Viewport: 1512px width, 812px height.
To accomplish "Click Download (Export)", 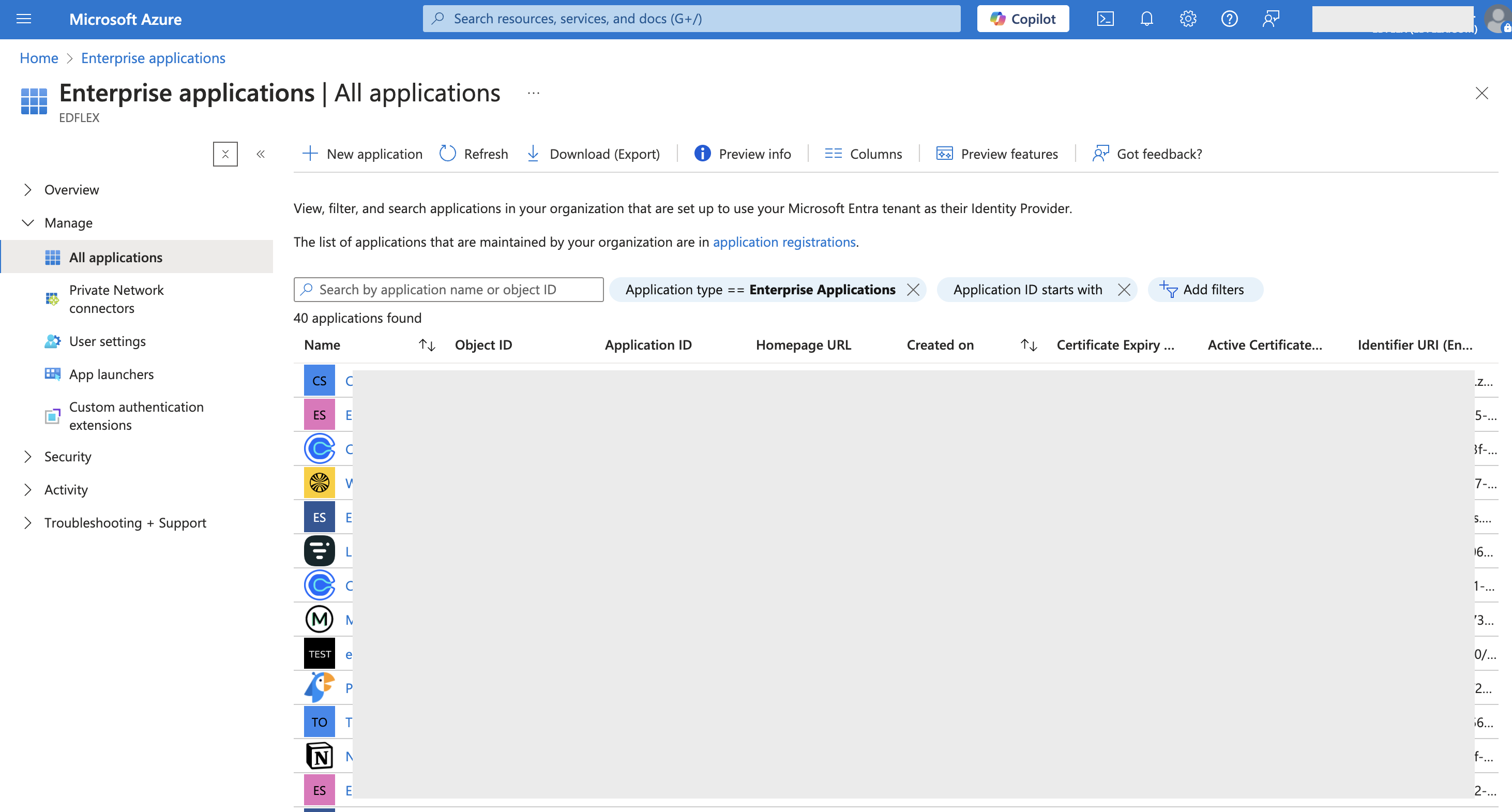I will click(x=593, y=154).
